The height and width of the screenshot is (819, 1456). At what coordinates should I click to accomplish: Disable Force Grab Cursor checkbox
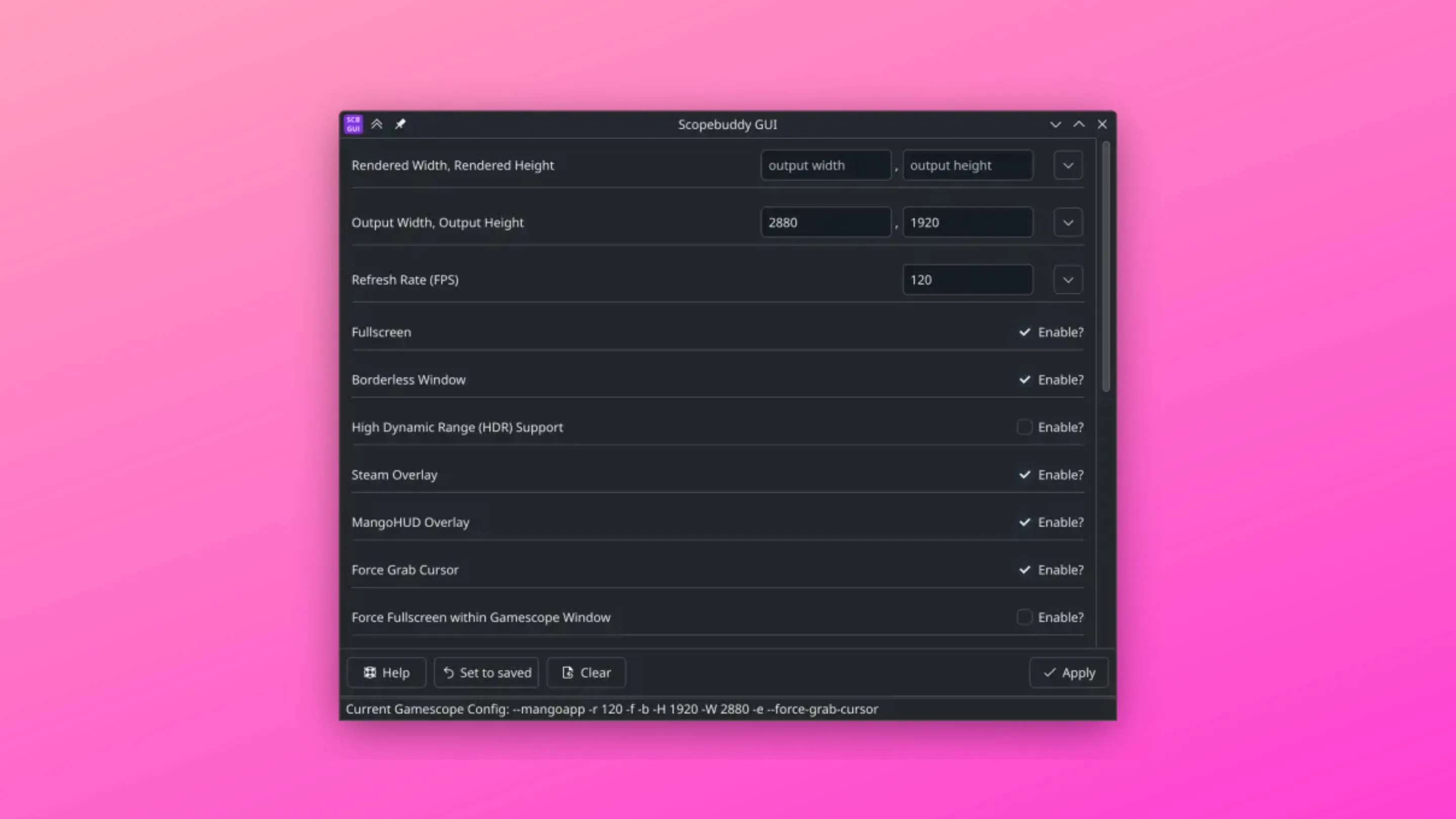pyautogui.click(x=1025, y=570)
